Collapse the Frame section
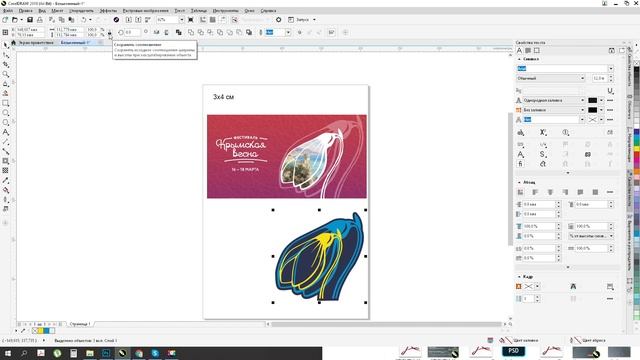The image size is (640, 360). [519, 277]
